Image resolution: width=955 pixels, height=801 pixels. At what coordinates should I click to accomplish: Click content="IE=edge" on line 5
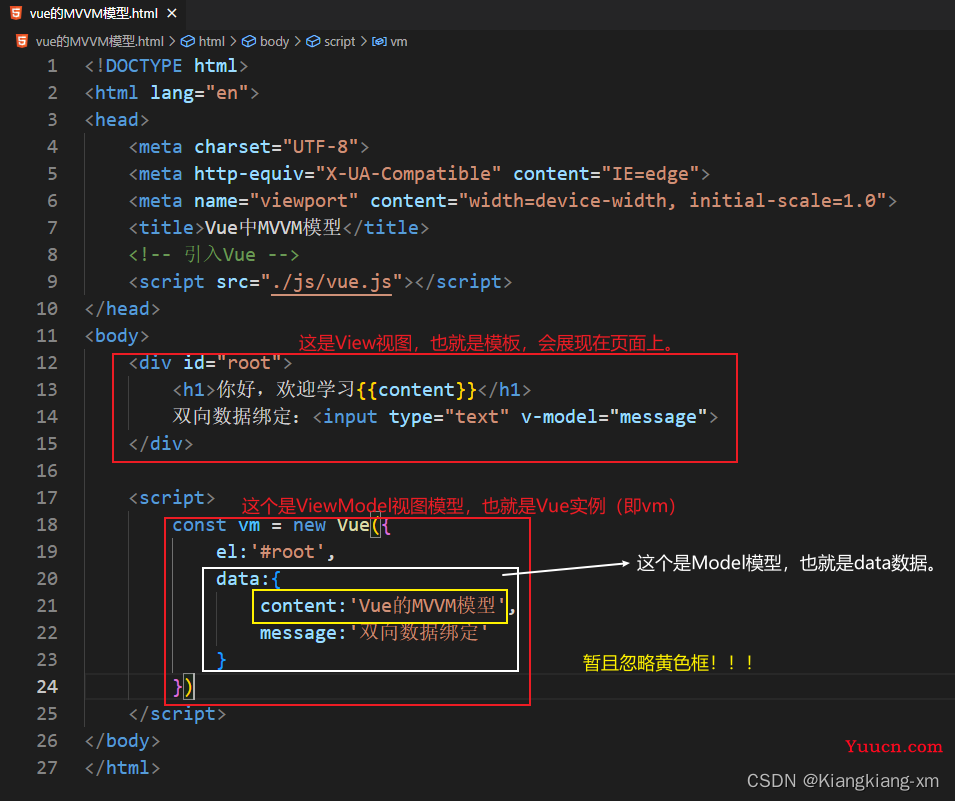pyautogui.click(x=607, y=174)
